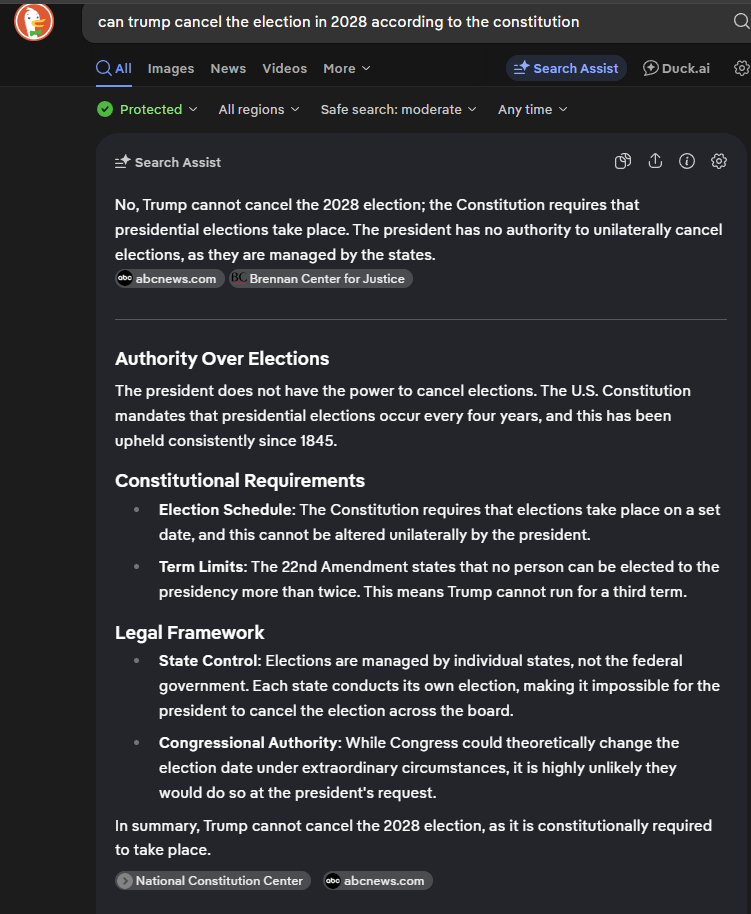Open page settings gear at top right

[741, 68]
